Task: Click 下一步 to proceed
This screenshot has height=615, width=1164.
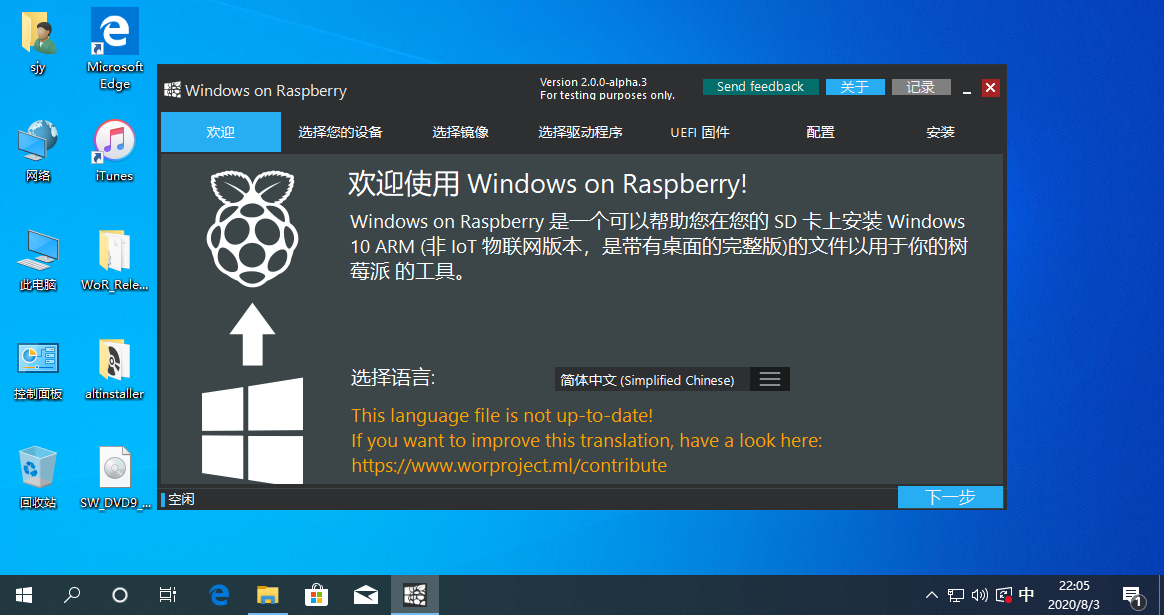Action: (x=950, y=497)
